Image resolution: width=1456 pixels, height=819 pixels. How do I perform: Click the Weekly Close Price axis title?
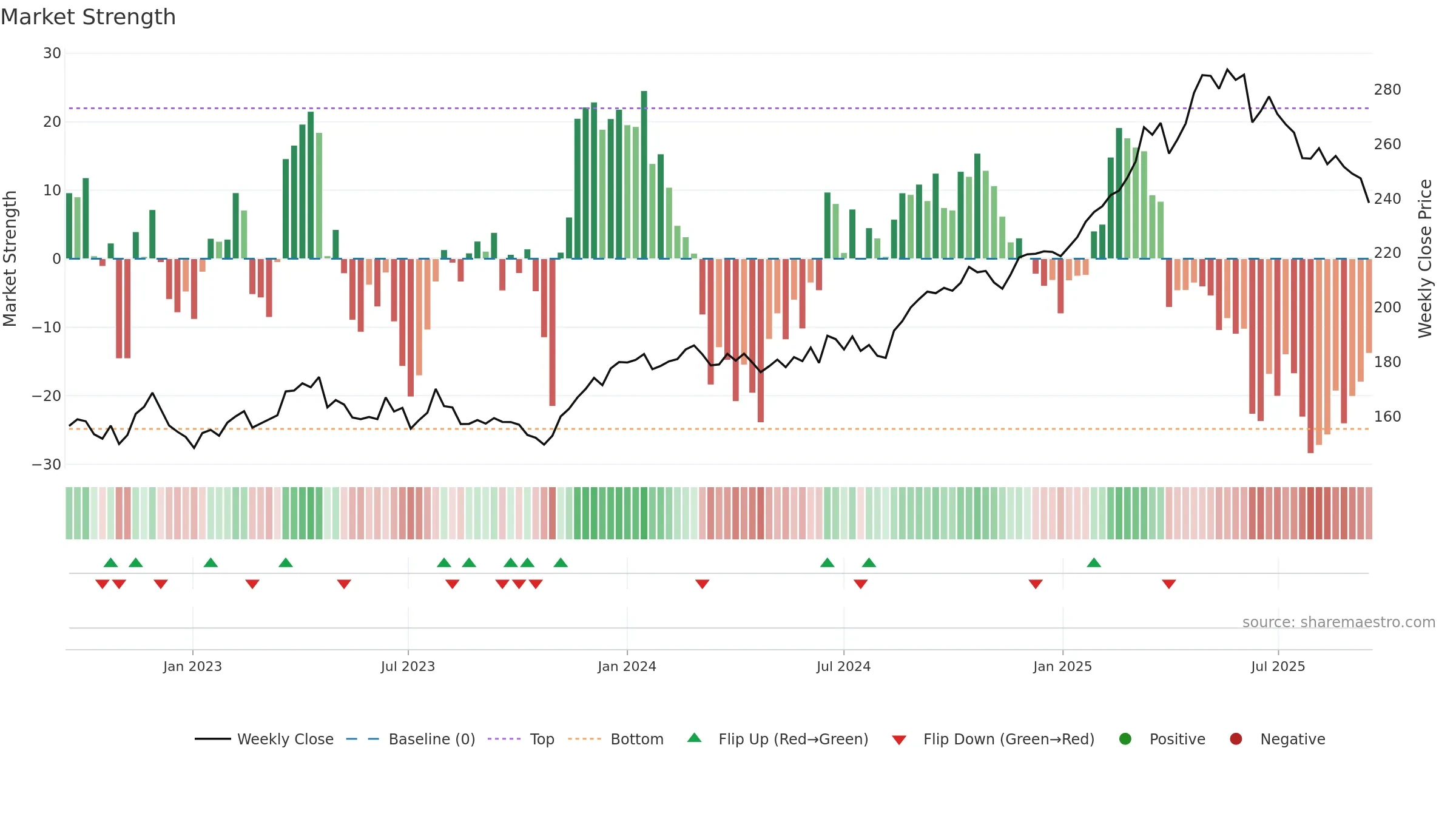(x=1425, y=258)
